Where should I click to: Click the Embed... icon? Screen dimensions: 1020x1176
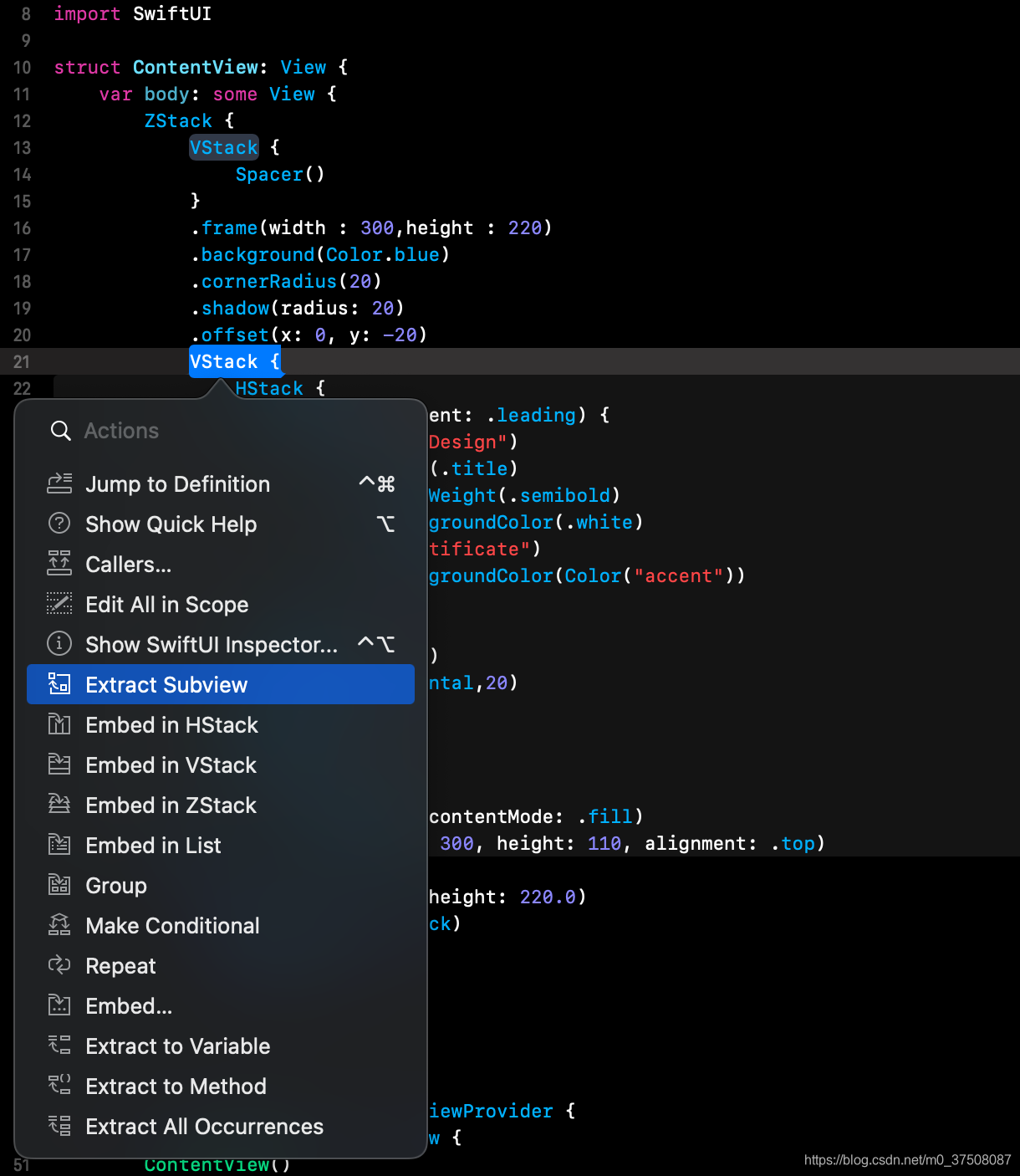pyautogui.click(x=59, y=1005)
